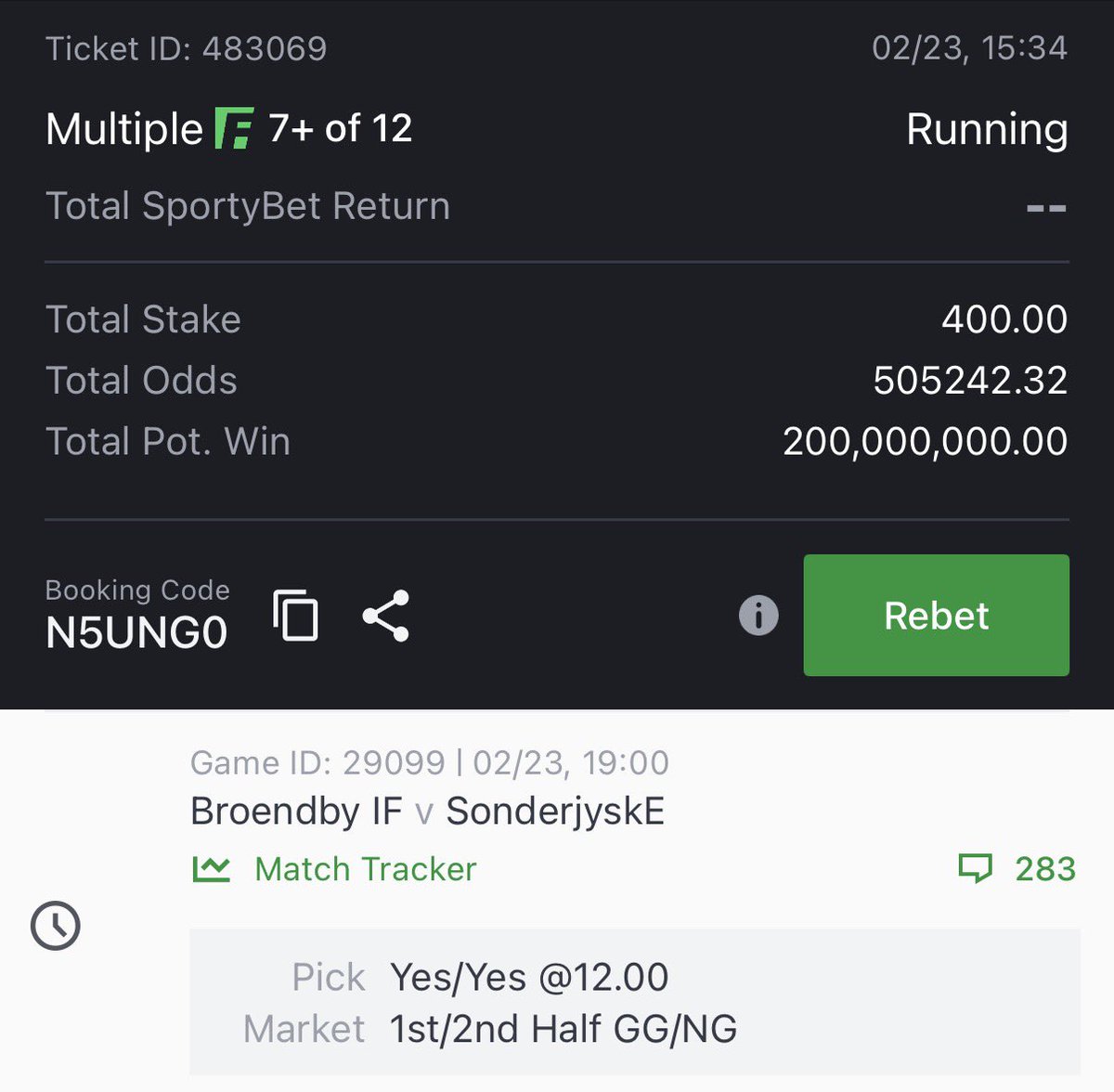Open the comments bubble icon

pyautogui.click(x=975, y=869)
